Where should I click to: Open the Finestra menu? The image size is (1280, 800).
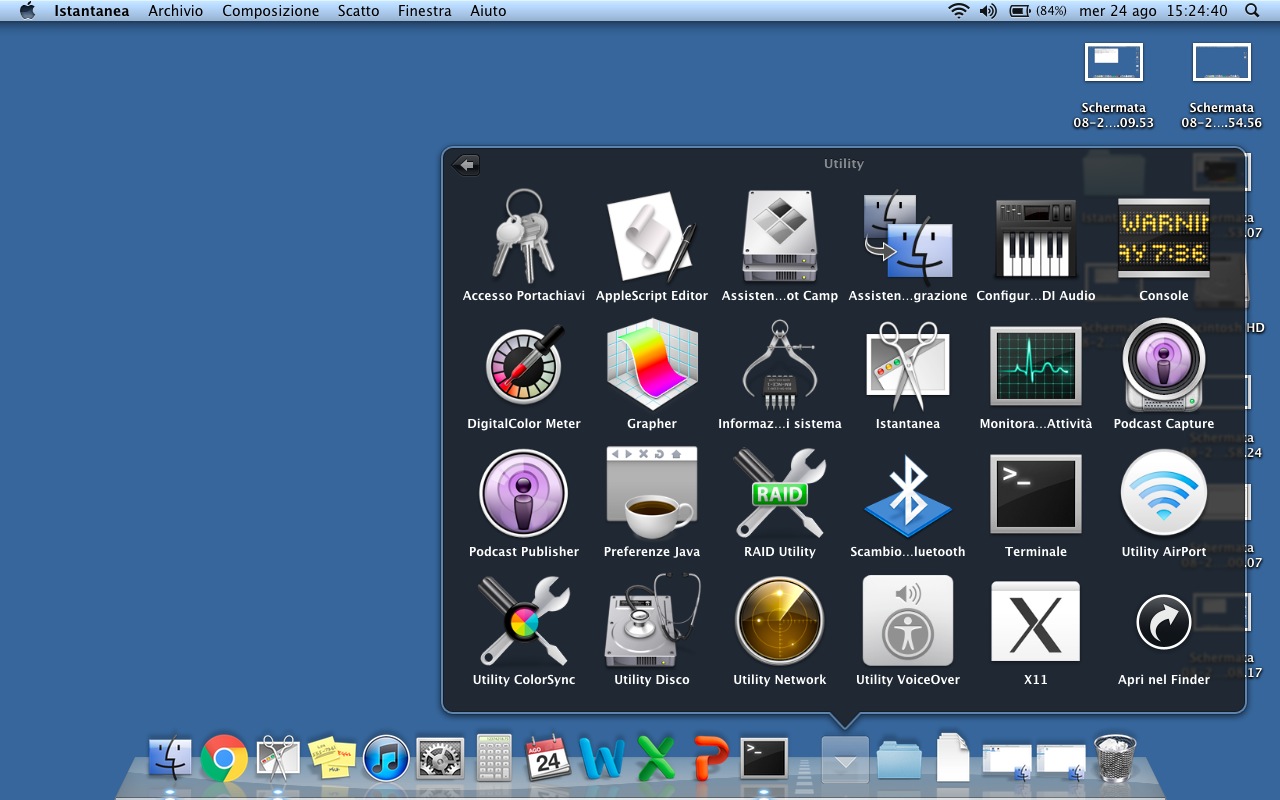coord(425,11)
